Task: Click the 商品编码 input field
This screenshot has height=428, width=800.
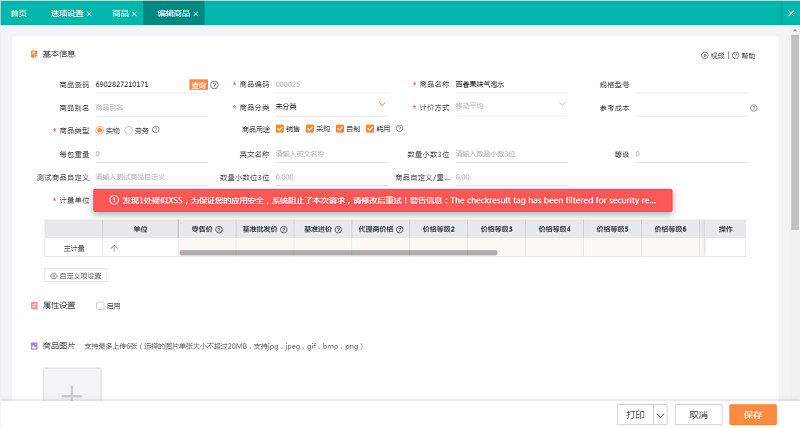Action: [332, 85]
